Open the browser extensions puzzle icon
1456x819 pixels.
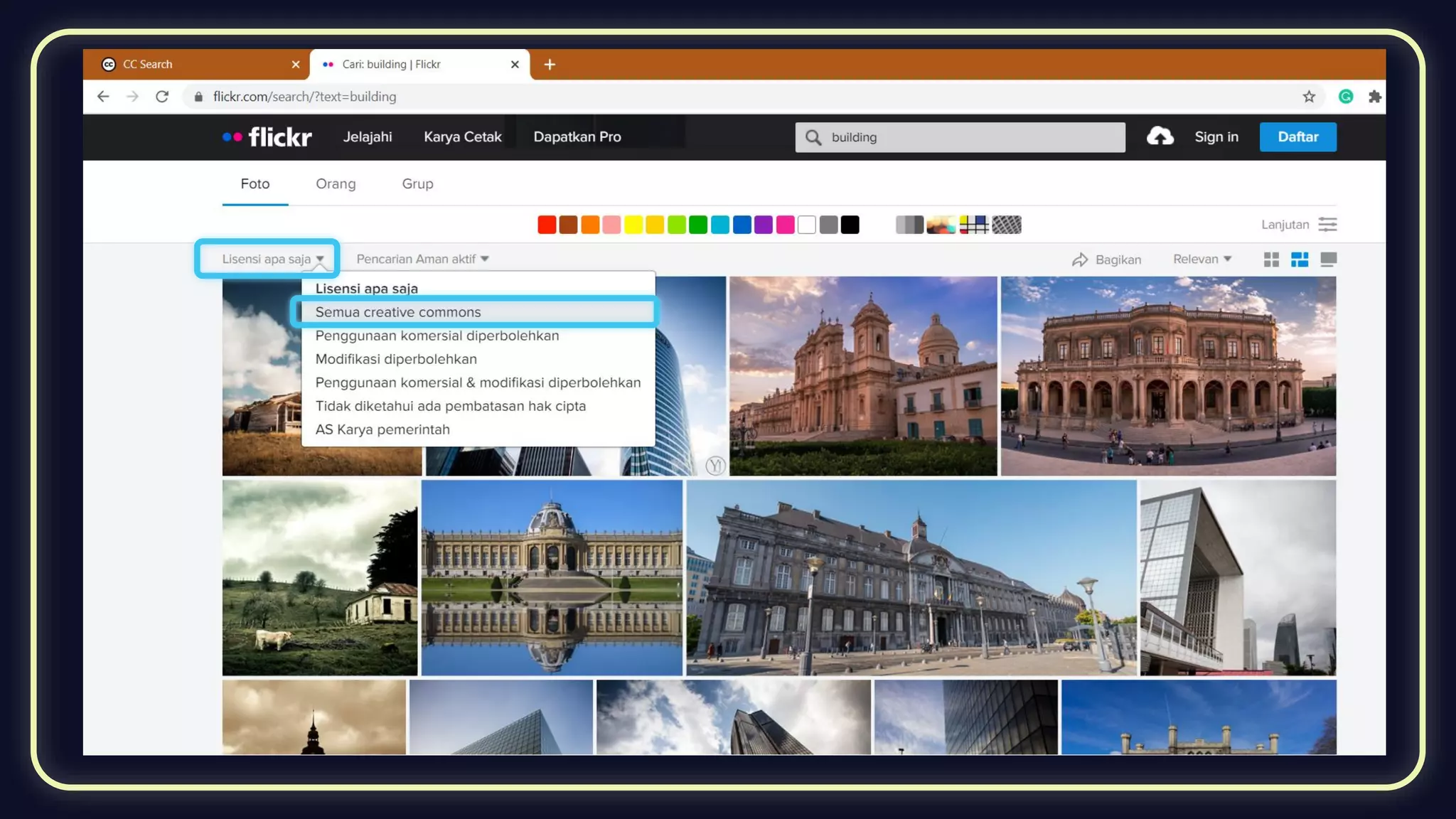click(x=1374, y=97)
